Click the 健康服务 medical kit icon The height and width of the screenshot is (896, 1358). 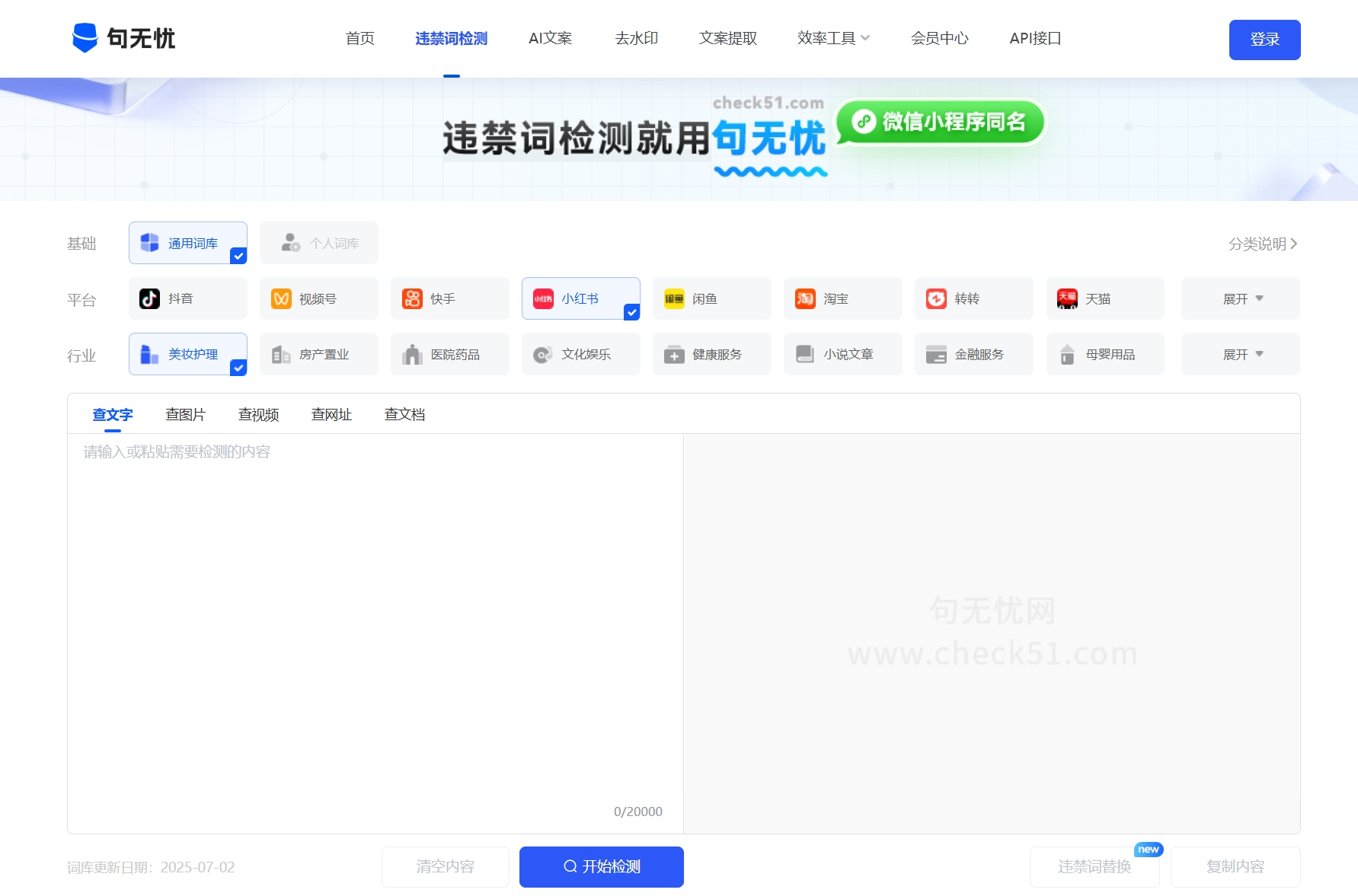tap(674, 355)
